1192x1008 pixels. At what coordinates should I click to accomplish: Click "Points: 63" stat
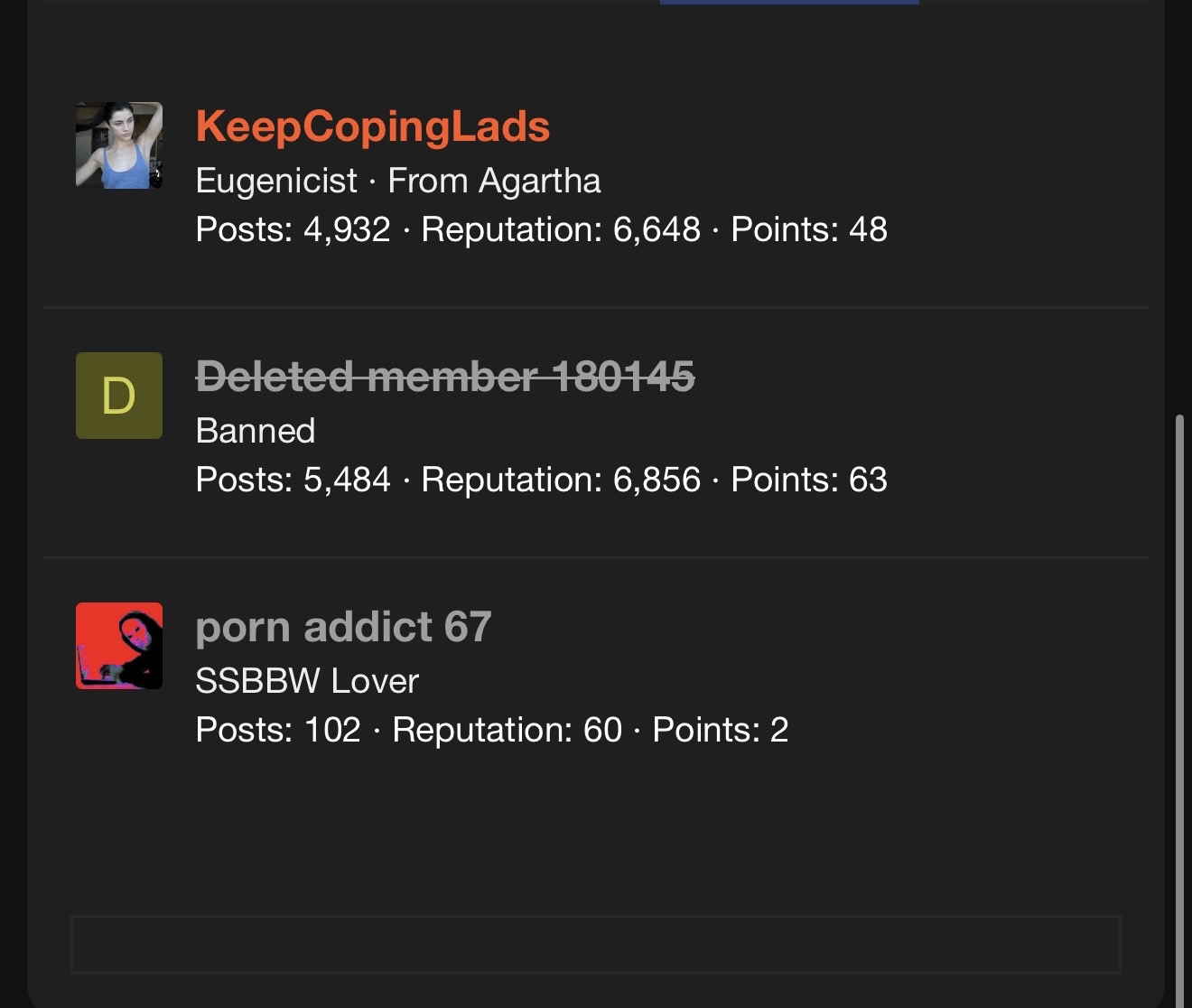pos(809,480)
